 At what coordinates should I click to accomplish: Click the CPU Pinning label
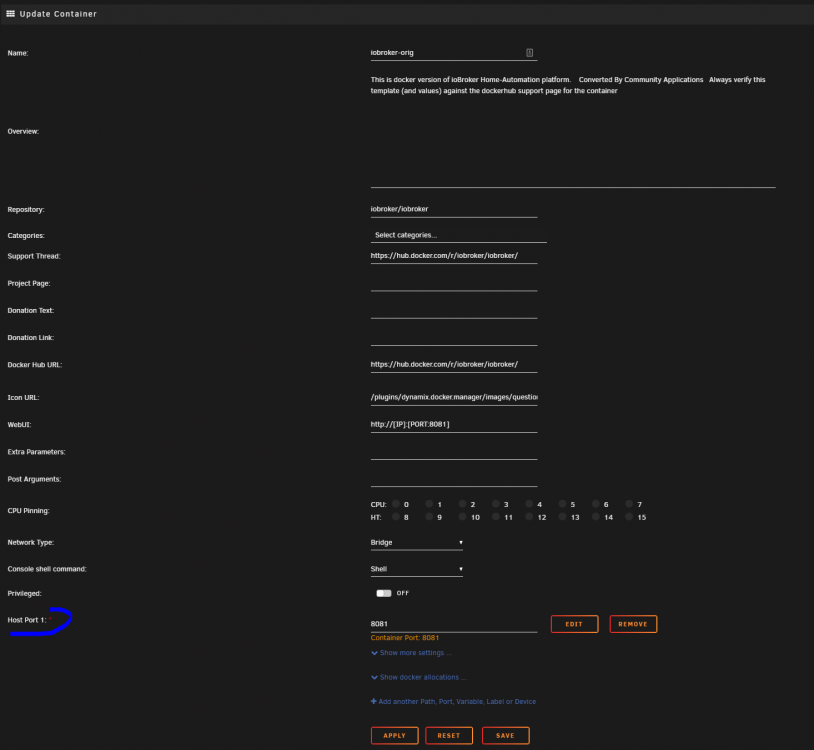pos(28,511)
